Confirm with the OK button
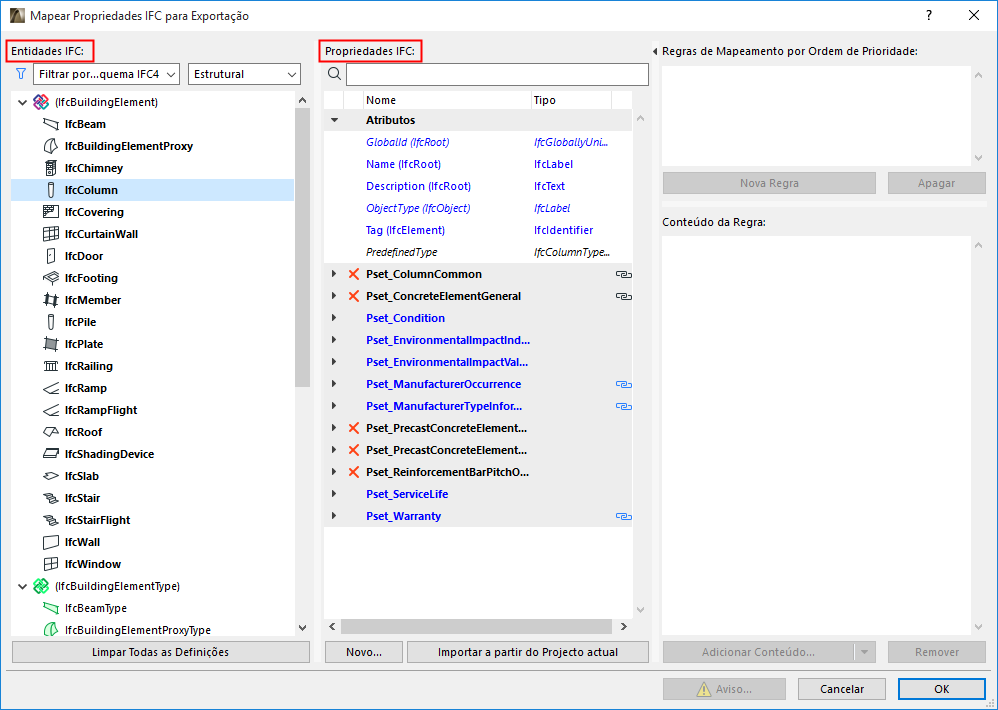 [x=941, y=689]
